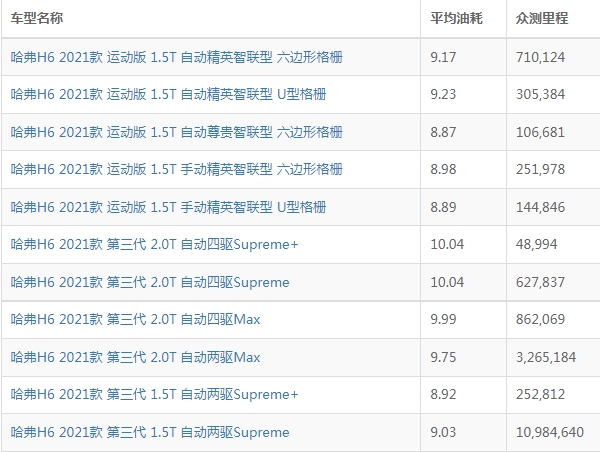Select mileage value 251,978

pos(540,169)
